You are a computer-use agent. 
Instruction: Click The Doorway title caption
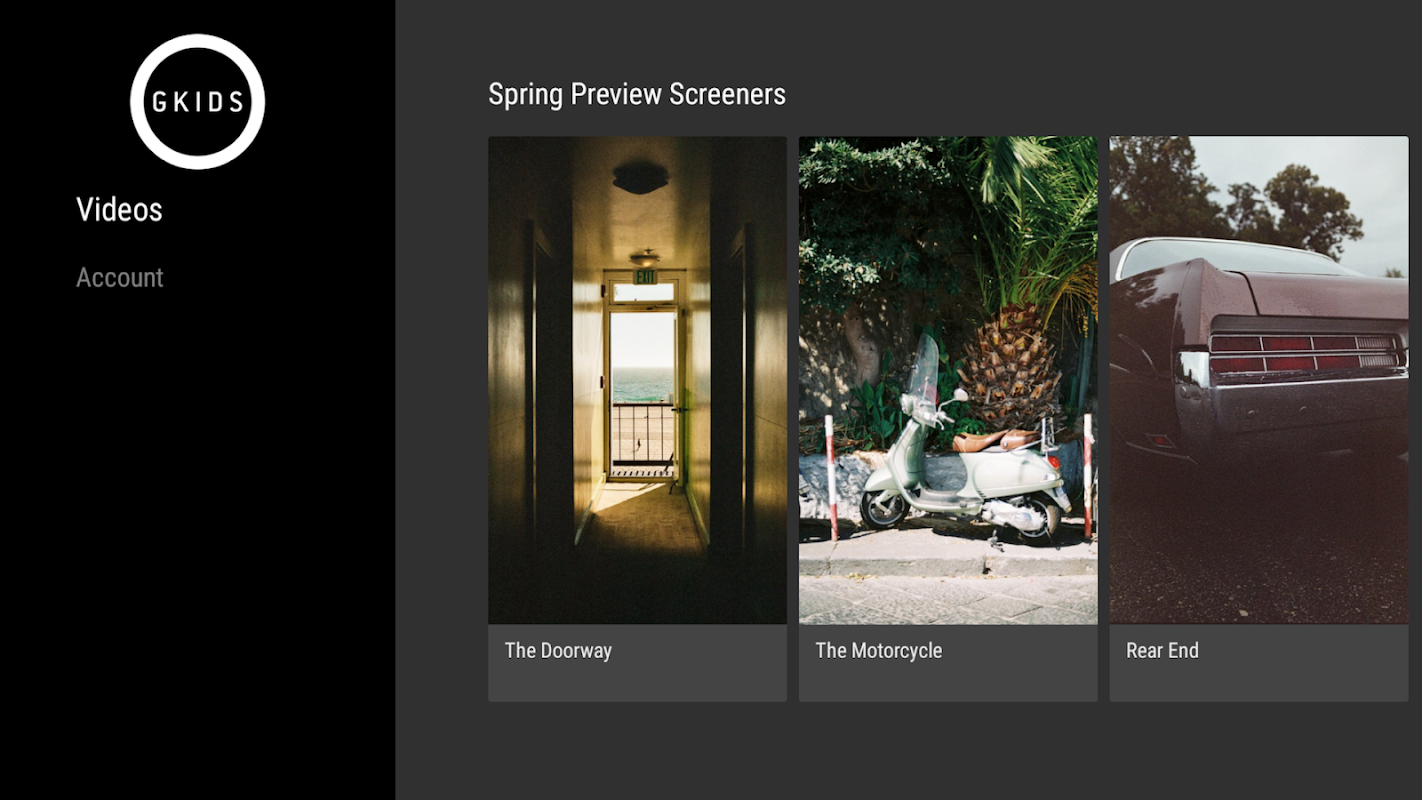pyautogui.click(x=558, y=650)
